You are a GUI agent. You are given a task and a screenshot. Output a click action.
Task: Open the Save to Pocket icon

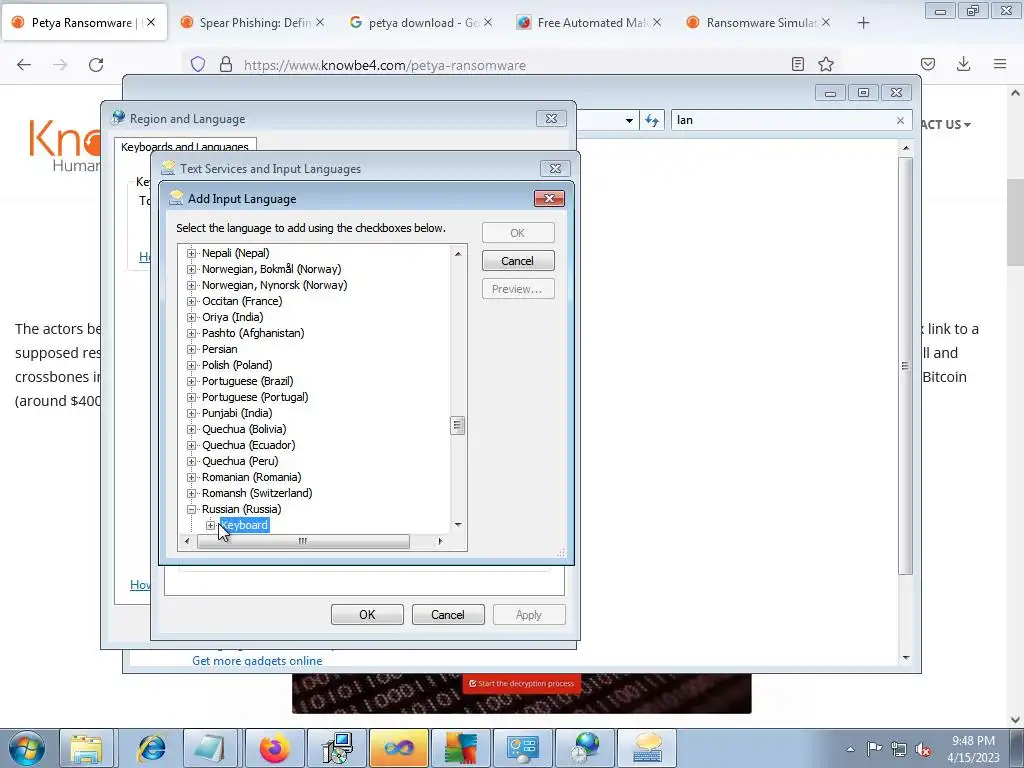pos(928,64)
